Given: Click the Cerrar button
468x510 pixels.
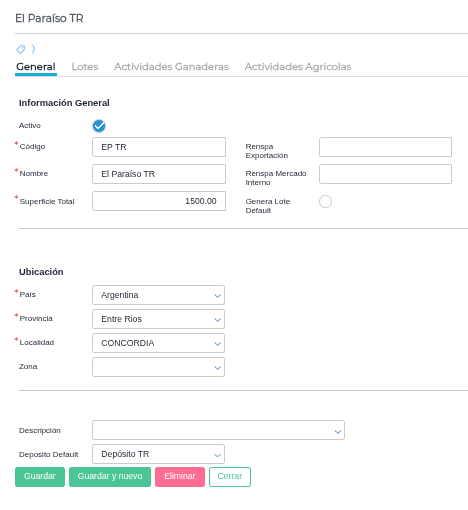Looking at the screenshot, I should 230,477.
